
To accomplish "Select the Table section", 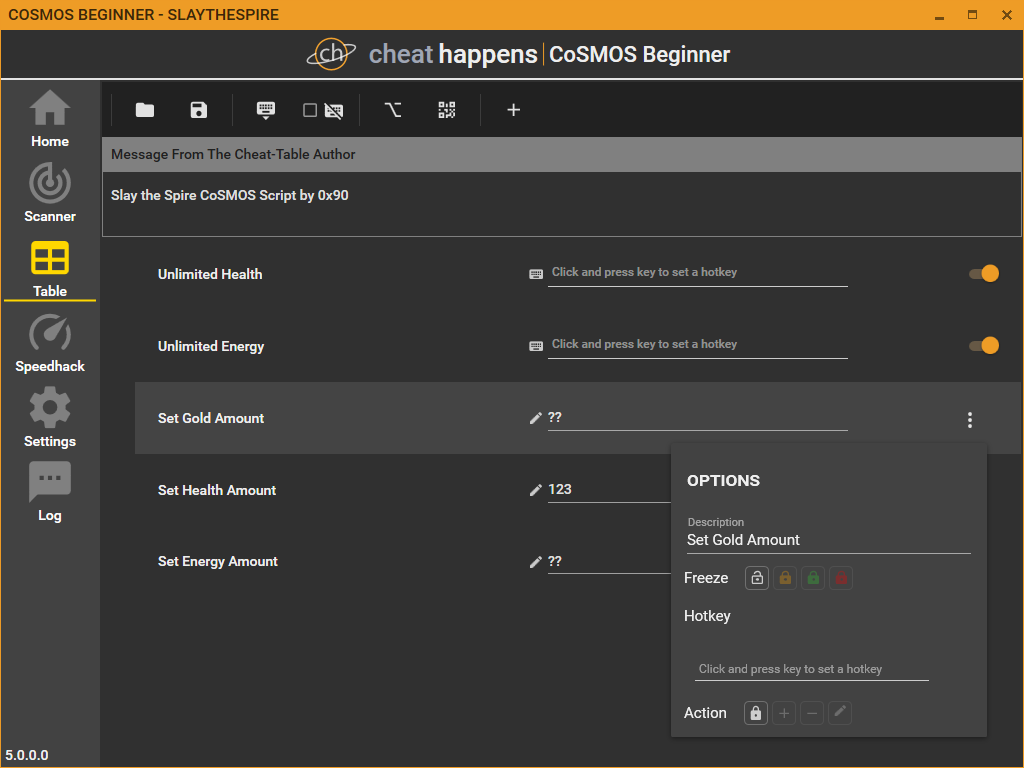I will (x=50, y=270).
